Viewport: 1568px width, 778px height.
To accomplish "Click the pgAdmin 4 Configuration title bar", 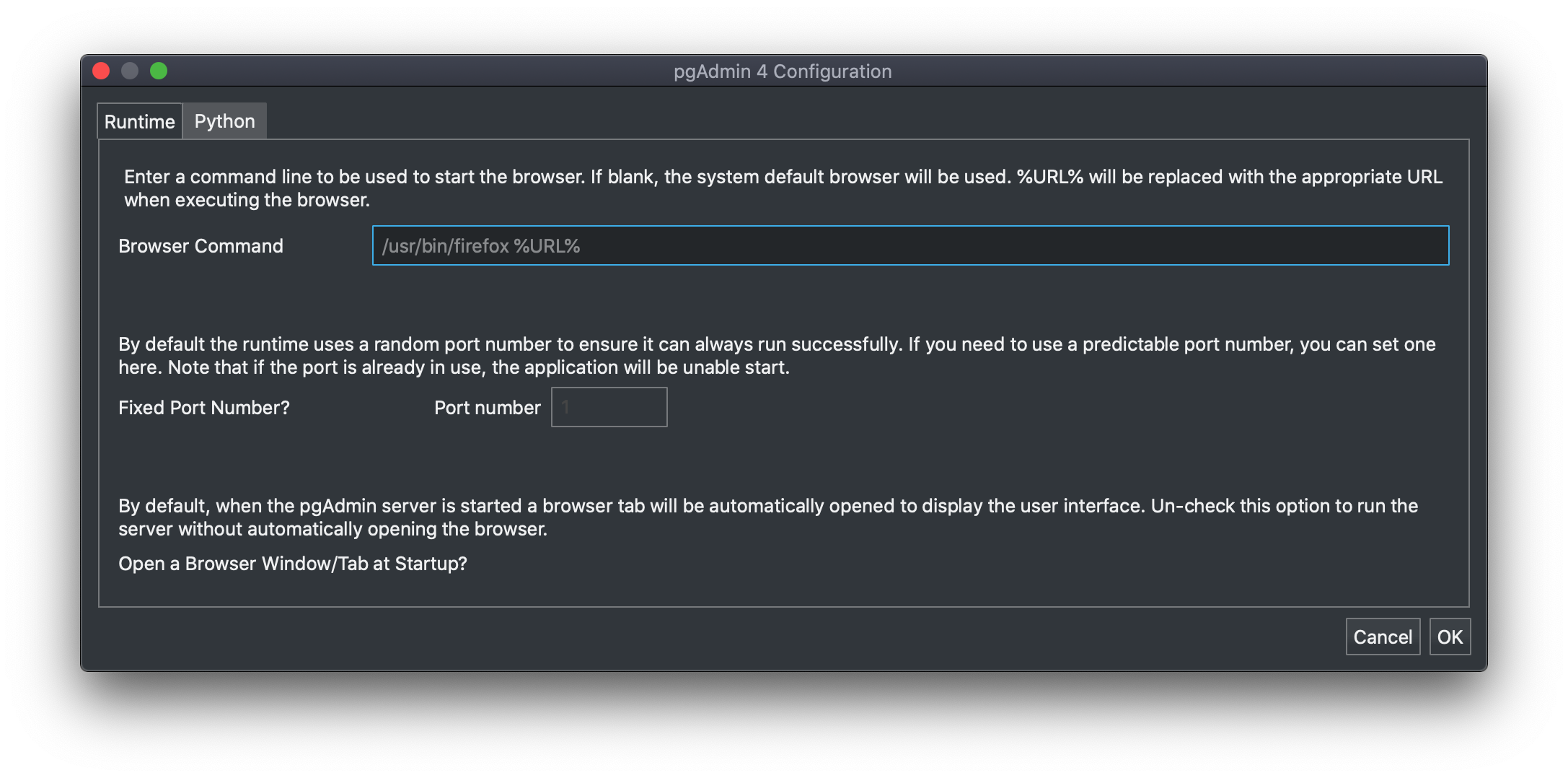I will [x=783, y=71].
